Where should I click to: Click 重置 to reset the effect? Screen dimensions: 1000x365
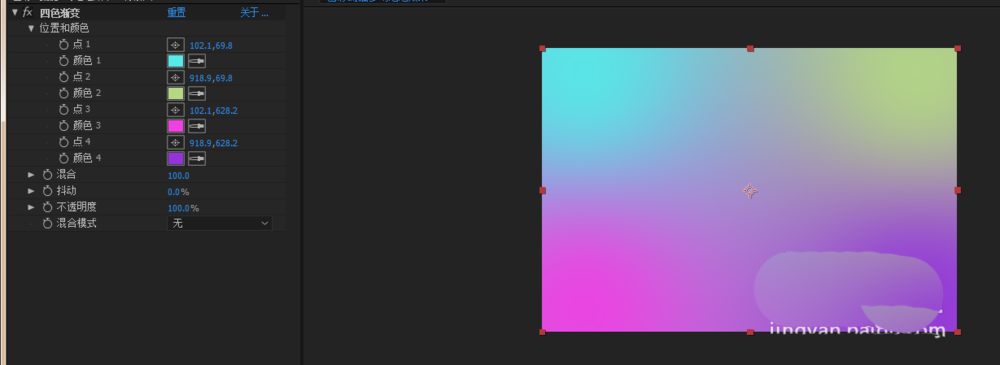(x=176, y=12)
